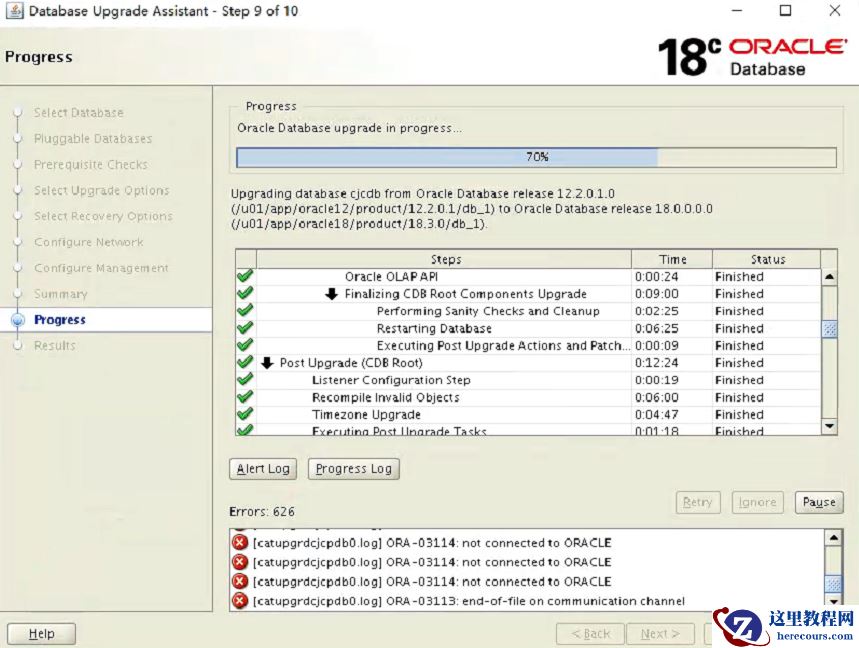This screenshot has width=859, height=648.
Task: Select the Oracle OLAP API row text
Action: coord(391,277)
